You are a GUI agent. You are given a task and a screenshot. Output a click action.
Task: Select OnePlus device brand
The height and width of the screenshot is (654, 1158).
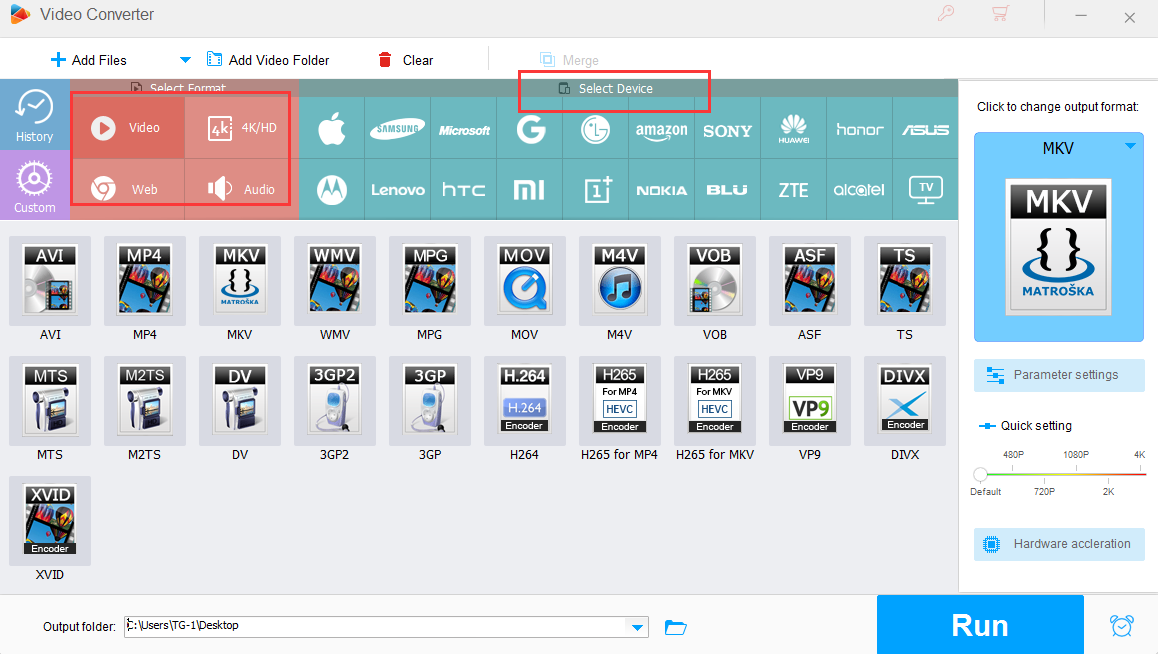tap(595, 190)
